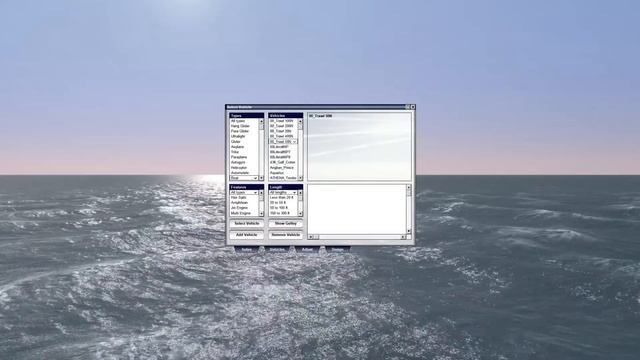Select '00_Trawl 200ft' vehicle
This screenshot has height=360, width=640.
(282, 126)
